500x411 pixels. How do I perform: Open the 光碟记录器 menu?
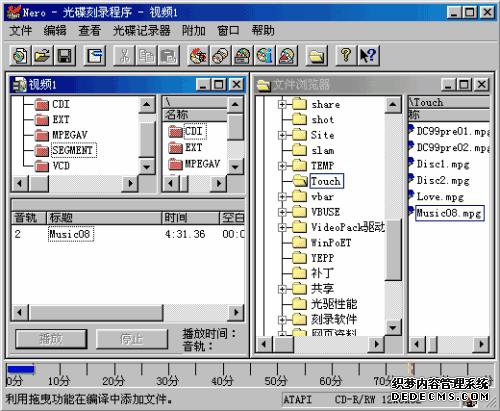point(141,31)
